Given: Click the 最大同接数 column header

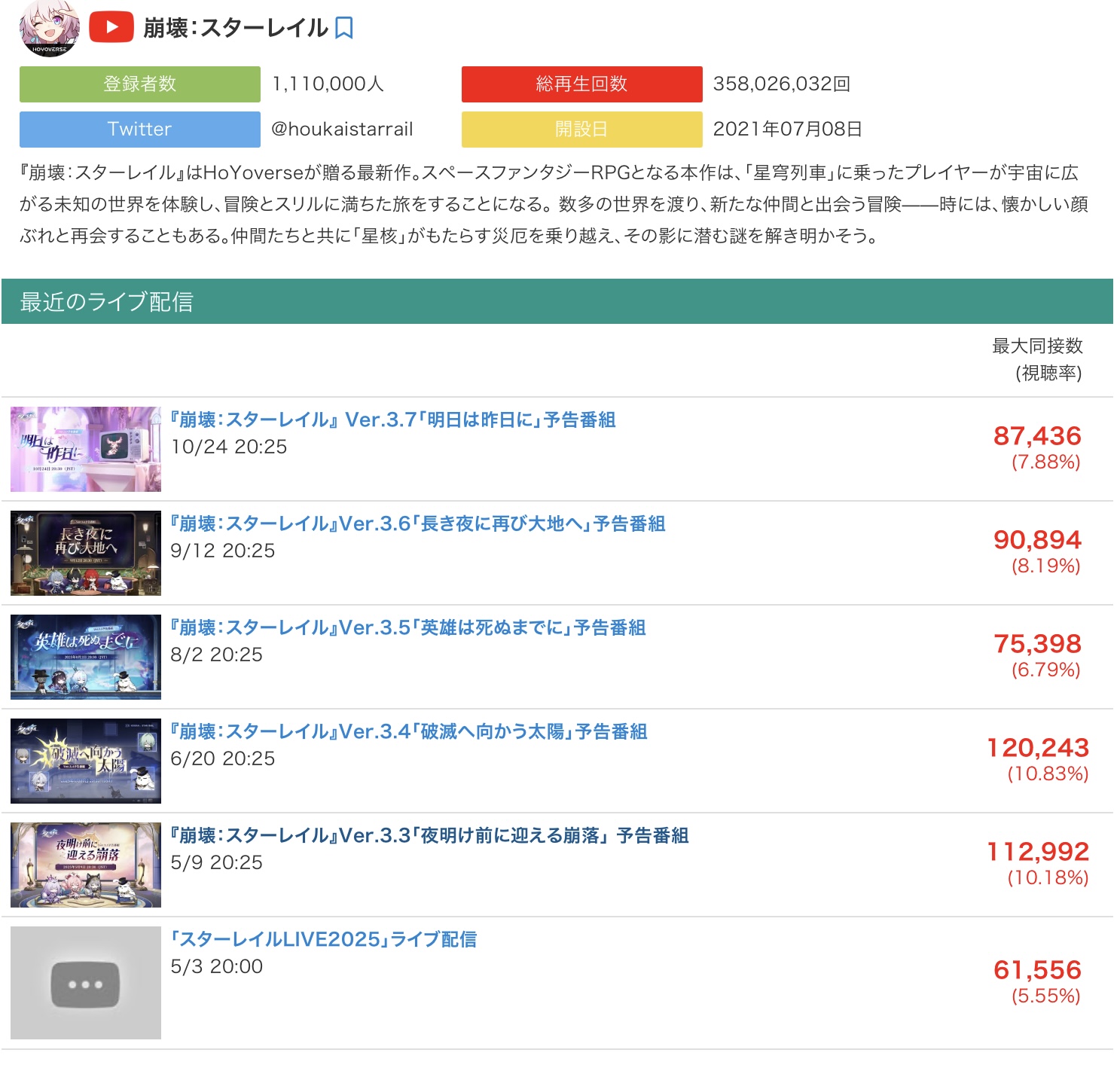Looking at the screenshot, I should coord(1037,346).
